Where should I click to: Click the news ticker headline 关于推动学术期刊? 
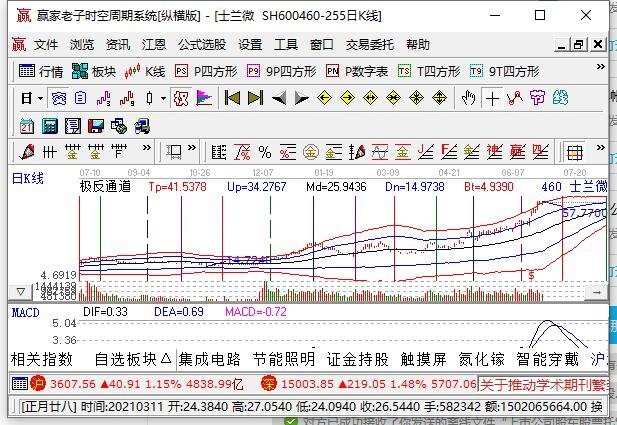543,384
